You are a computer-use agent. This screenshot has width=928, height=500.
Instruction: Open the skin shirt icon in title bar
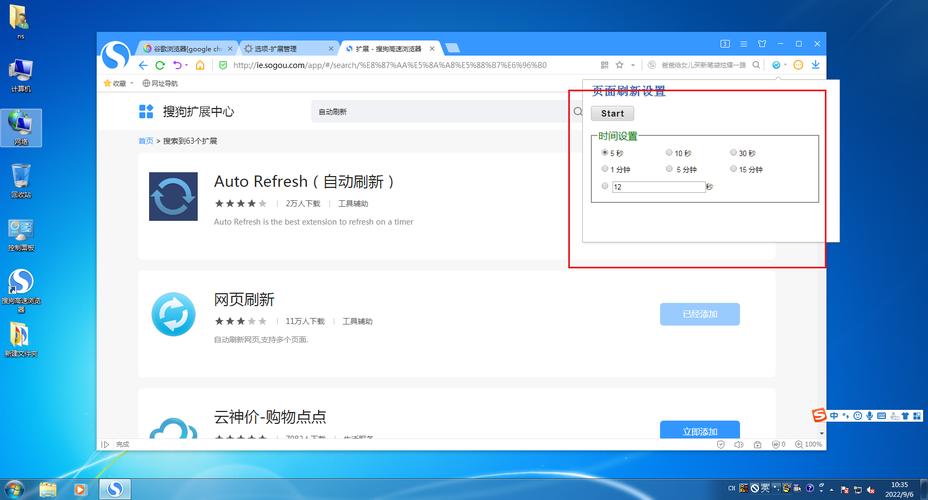[762, 44]
